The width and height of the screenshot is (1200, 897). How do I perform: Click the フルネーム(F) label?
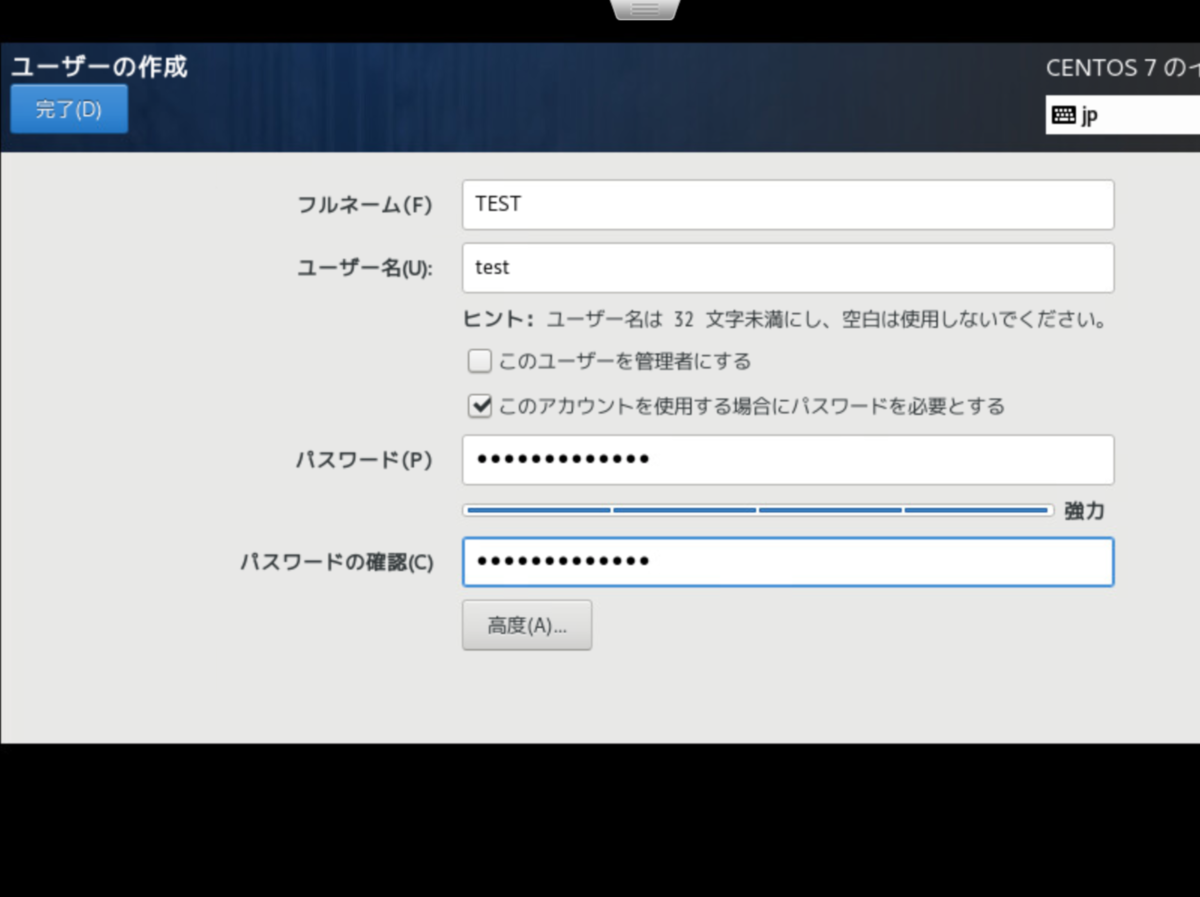[364, 204]
